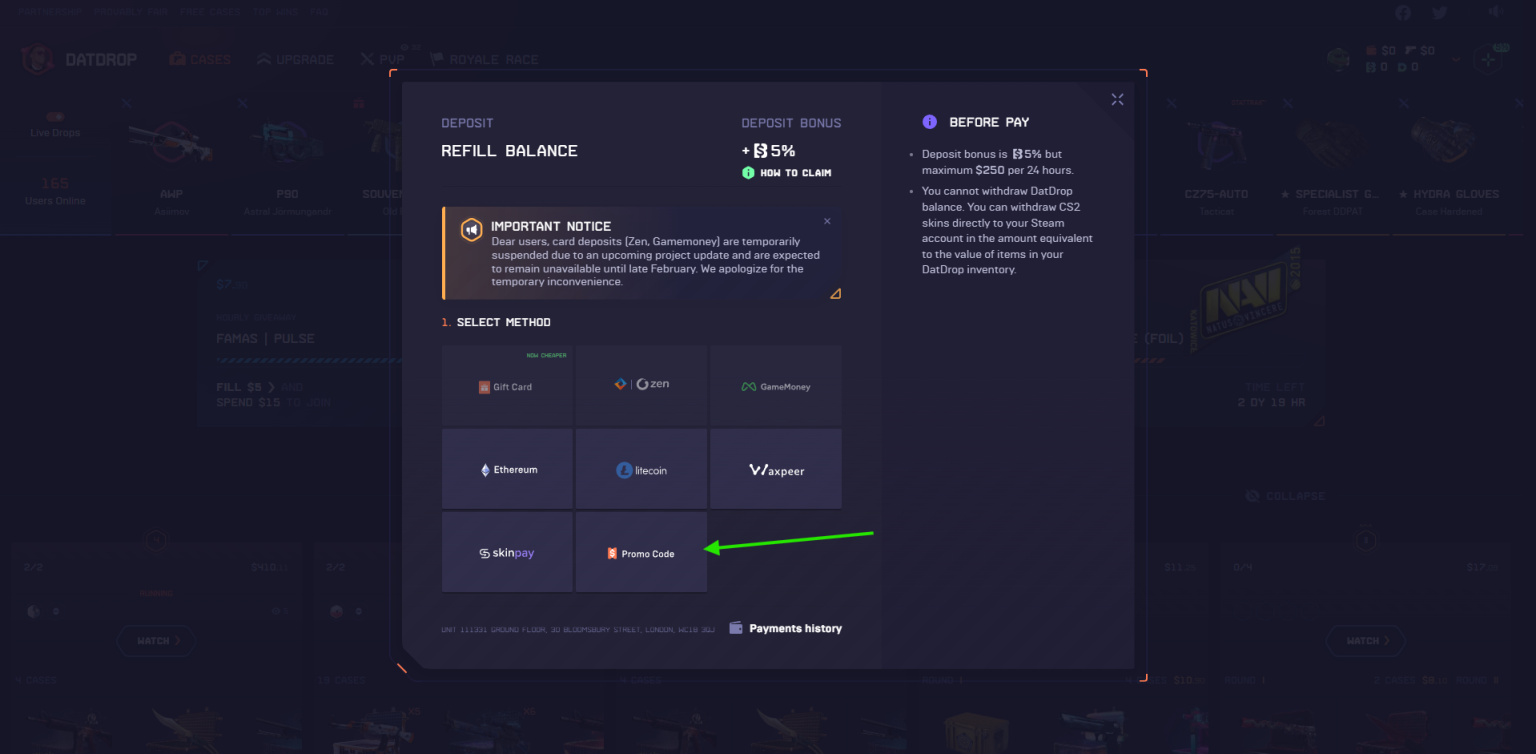Pick Skinpay as payment method
This screenshot has height=754, width=1536.
[507, 551]
